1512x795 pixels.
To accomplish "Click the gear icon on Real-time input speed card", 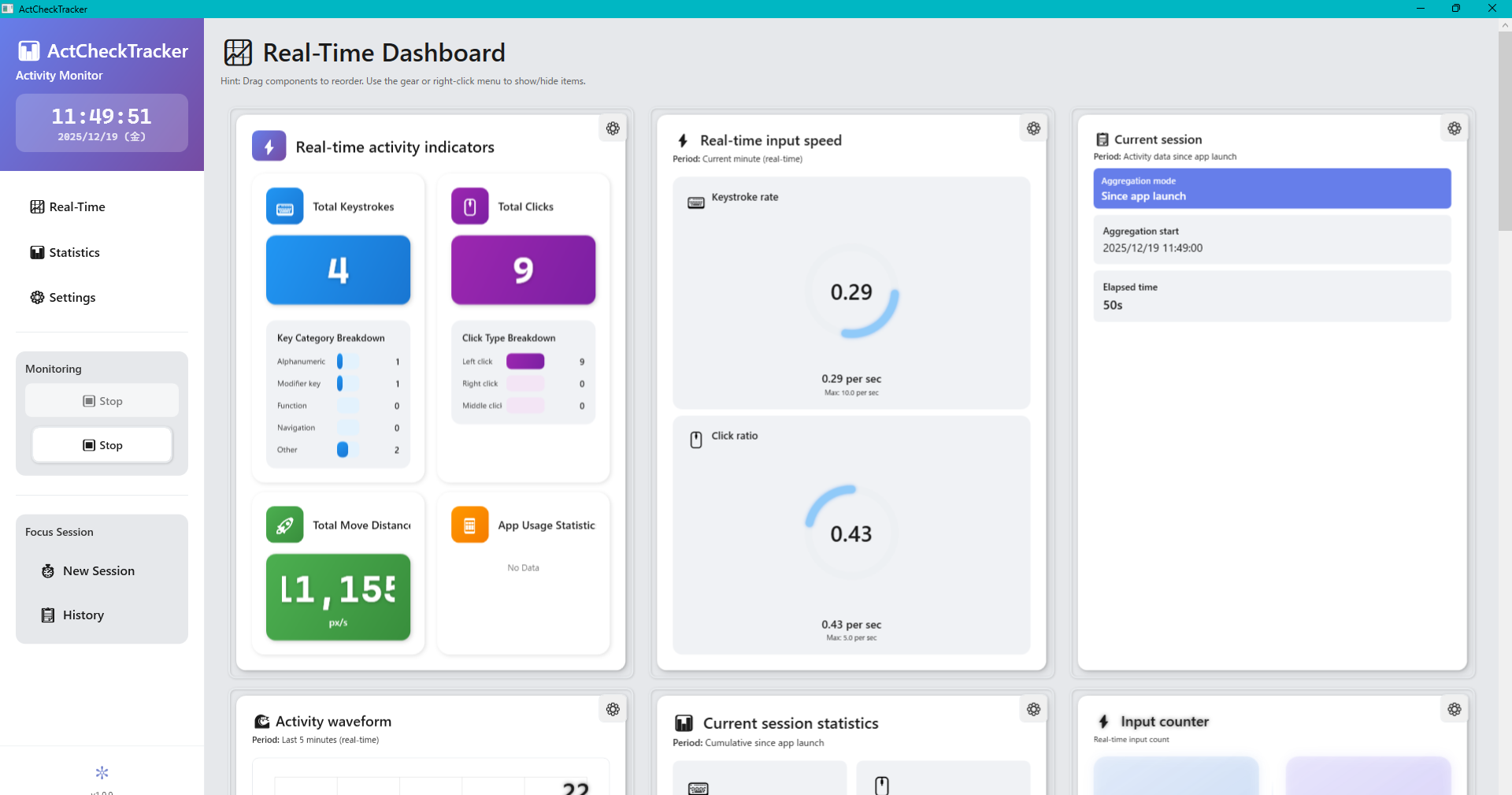I will (1033, 128).
